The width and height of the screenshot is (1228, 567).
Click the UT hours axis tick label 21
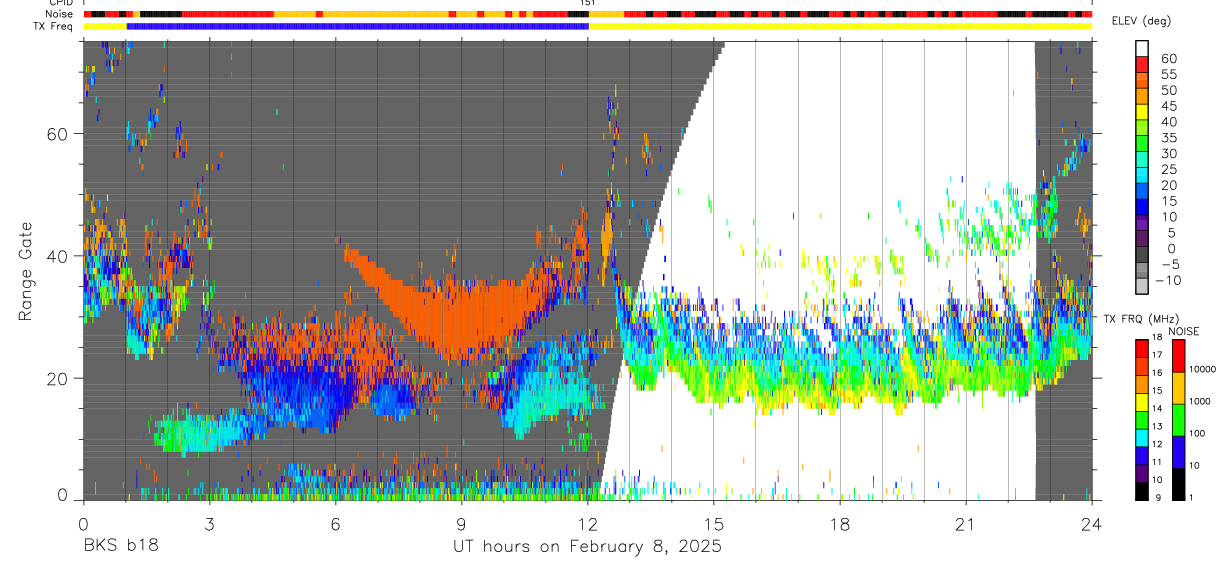click(966, 524)
